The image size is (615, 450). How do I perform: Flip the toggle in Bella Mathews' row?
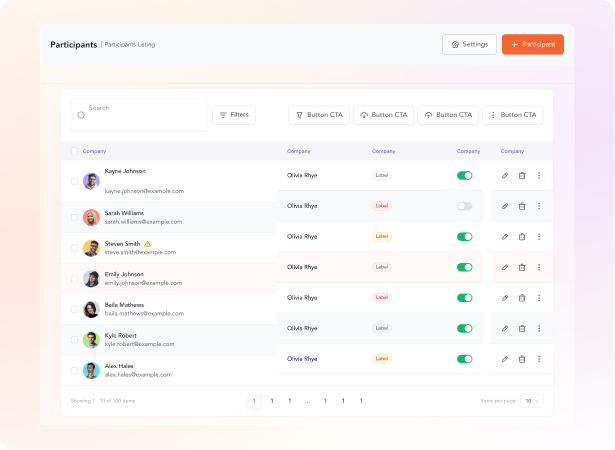click(465, 298)
